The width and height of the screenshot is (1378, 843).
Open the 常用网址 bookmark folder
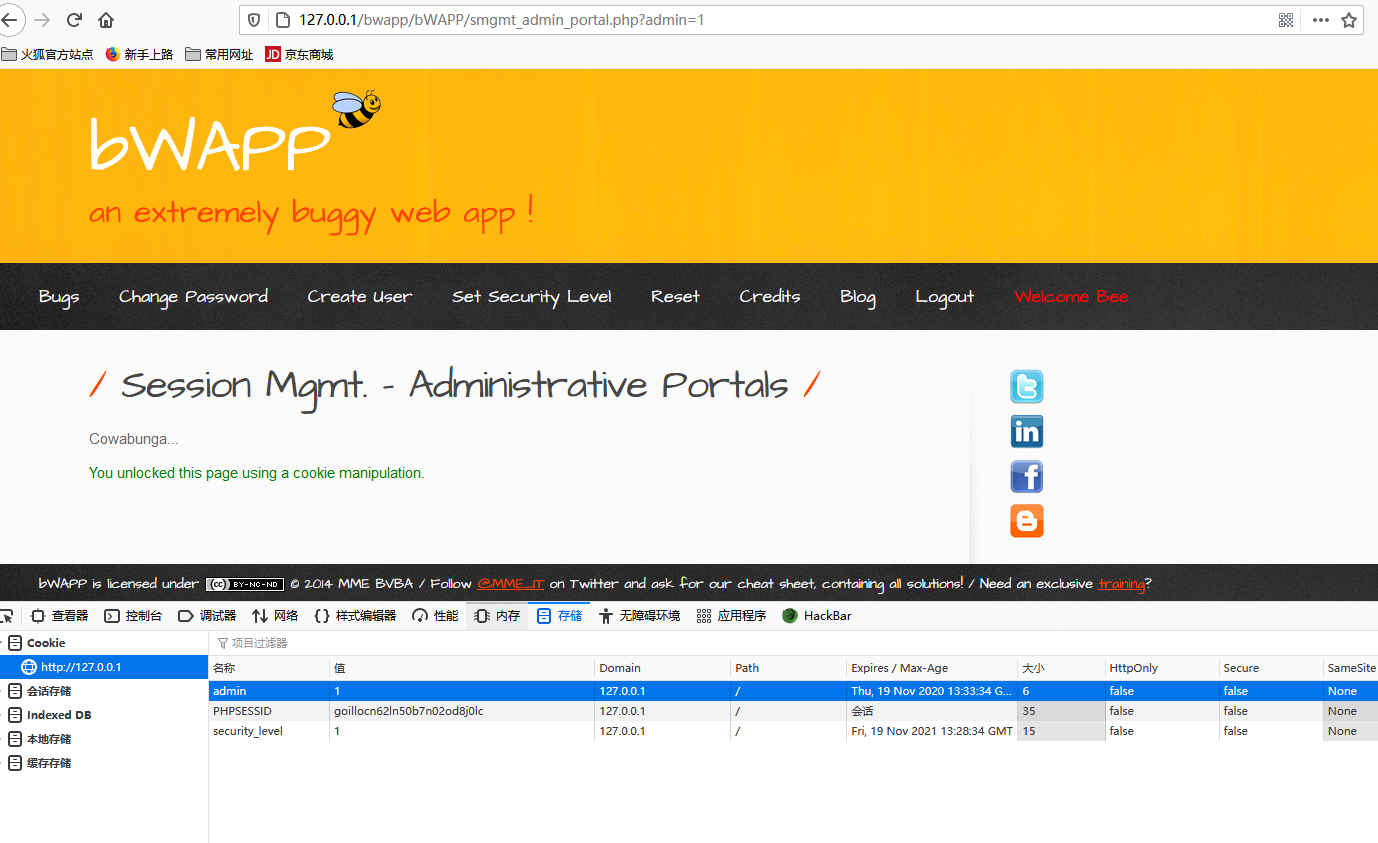220,55
